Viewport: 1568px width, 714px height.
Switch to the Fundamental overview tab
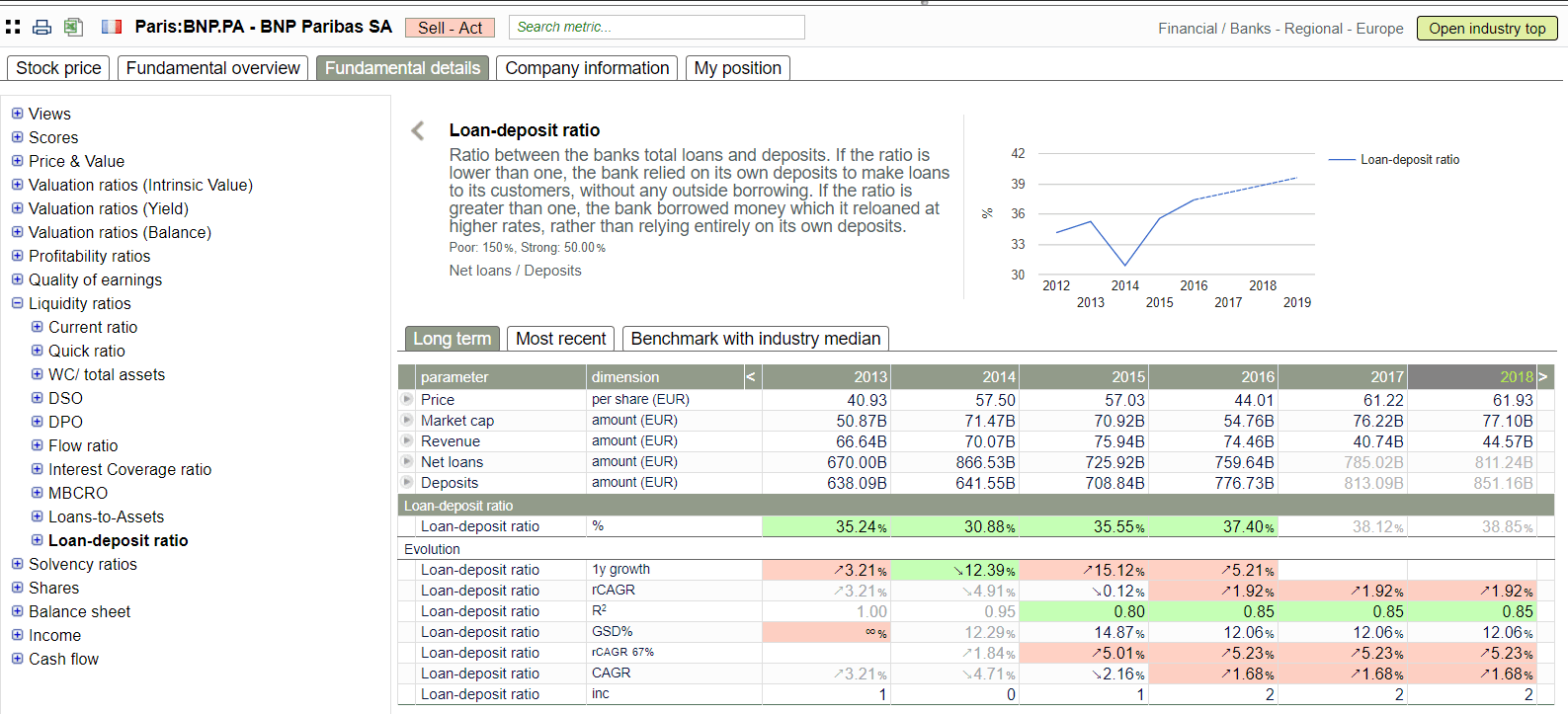(212, 68)
